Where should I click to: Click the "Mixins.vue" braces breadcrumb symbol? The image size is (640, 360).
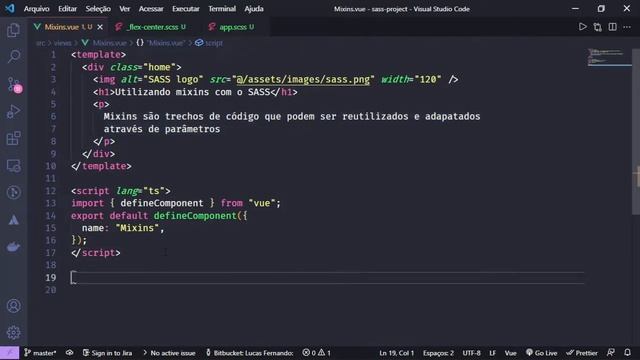160,43
